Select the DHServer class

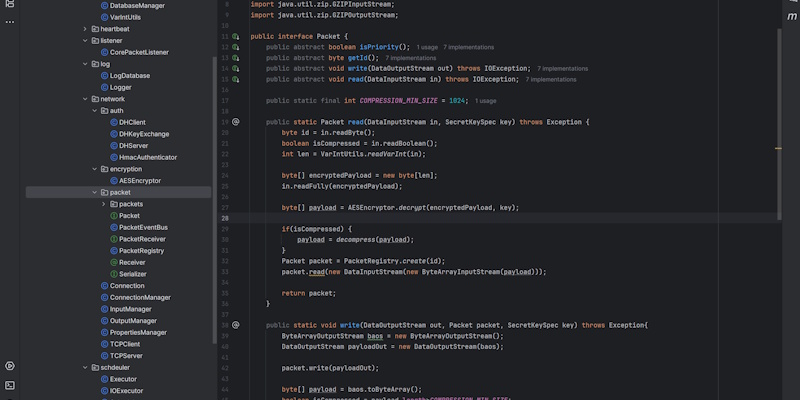point(133,146)
